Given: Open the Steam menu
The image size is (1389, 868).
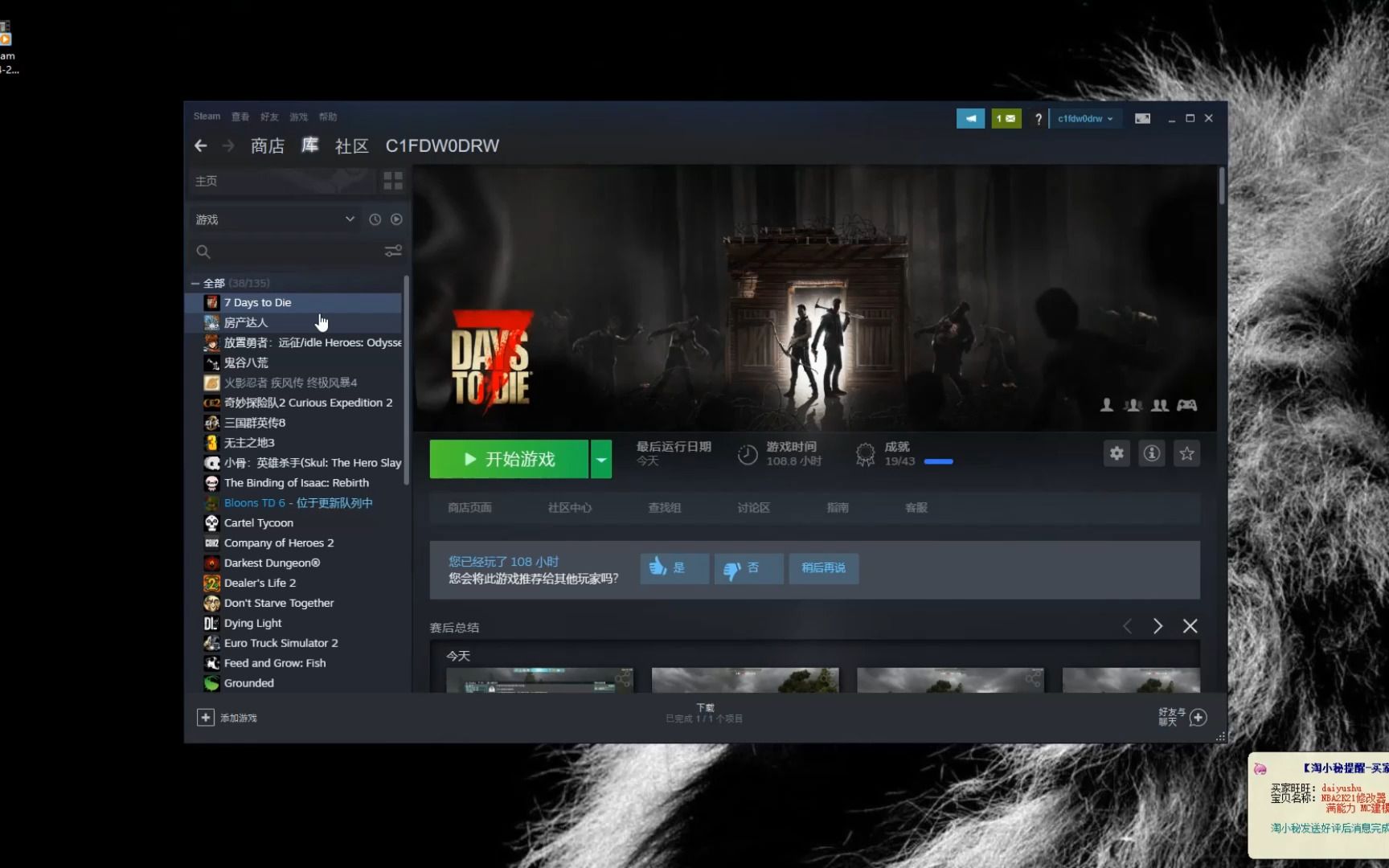Looking at the screenshot, I should pos(207,117).
